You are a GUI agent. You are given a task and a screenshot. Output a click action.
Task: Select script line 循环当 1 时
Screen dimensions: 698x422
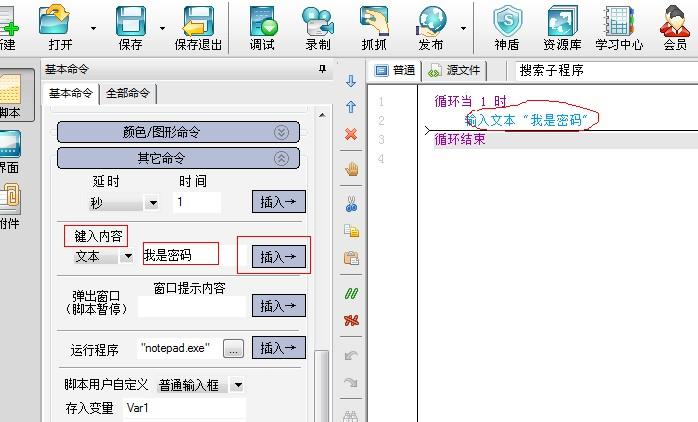471,101
